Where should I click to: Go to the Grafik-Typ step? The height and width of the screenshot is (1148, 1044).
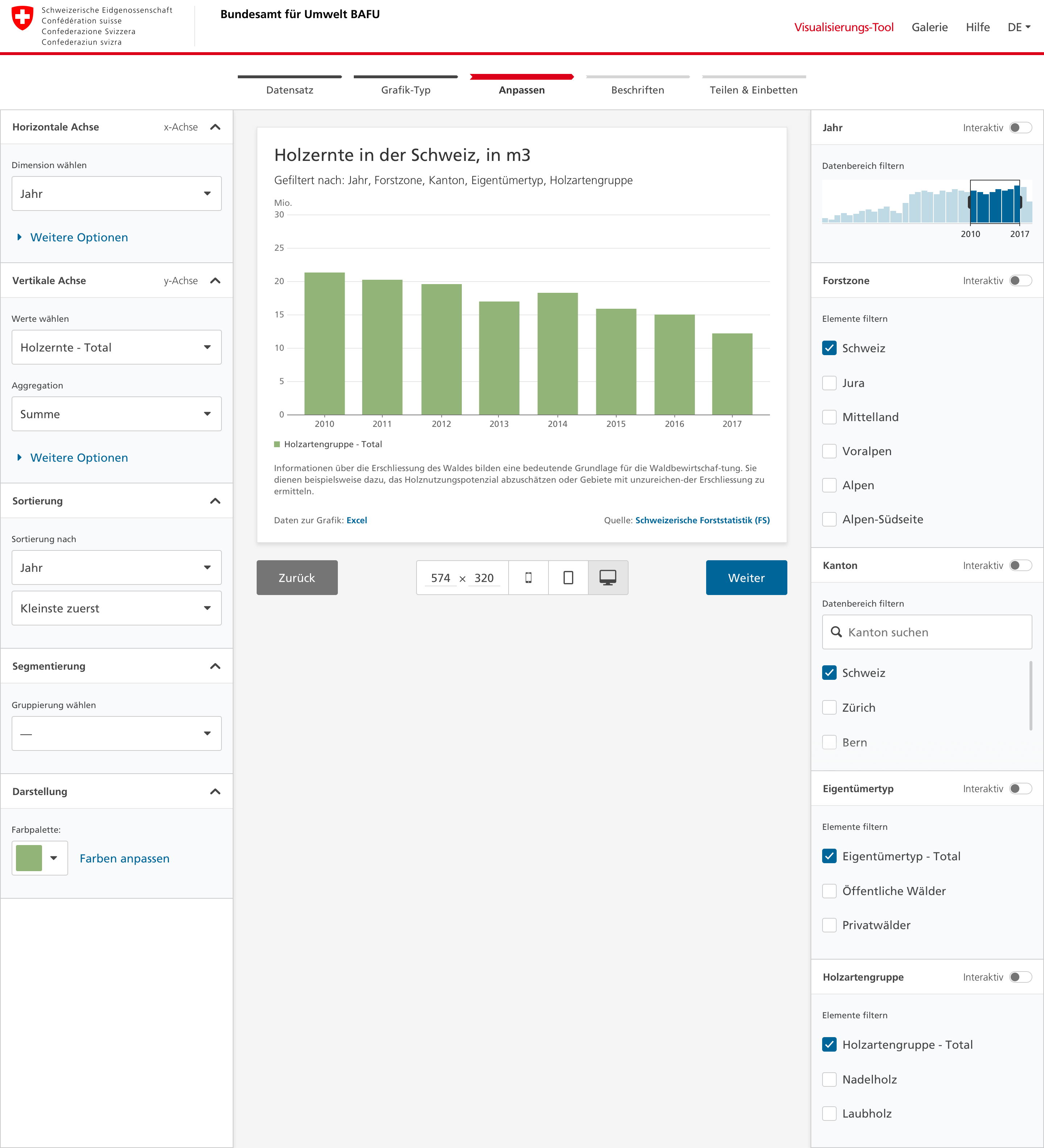coord(406,86)
